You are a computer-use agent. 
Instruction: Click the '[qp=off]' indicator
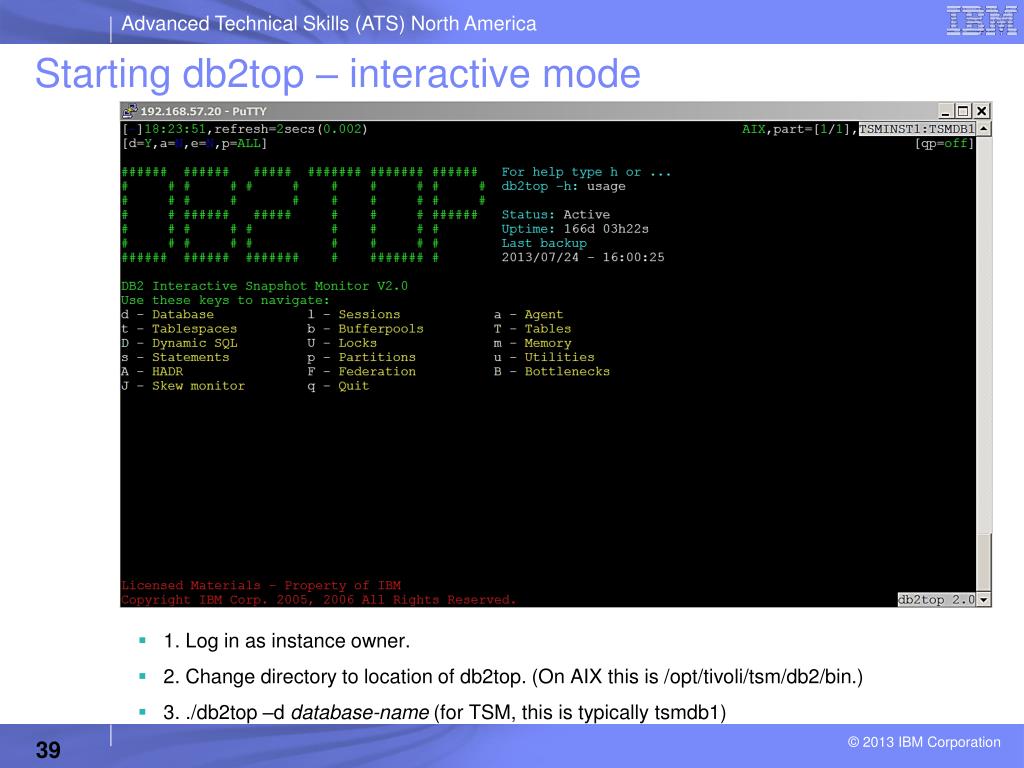(x=944, y=143)
